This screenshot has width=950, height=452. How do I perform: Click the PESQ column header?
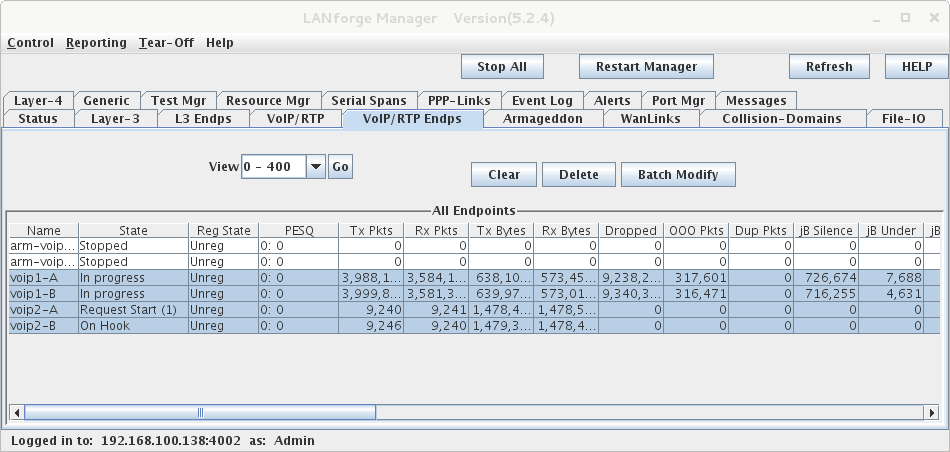(x=299, y=231)
